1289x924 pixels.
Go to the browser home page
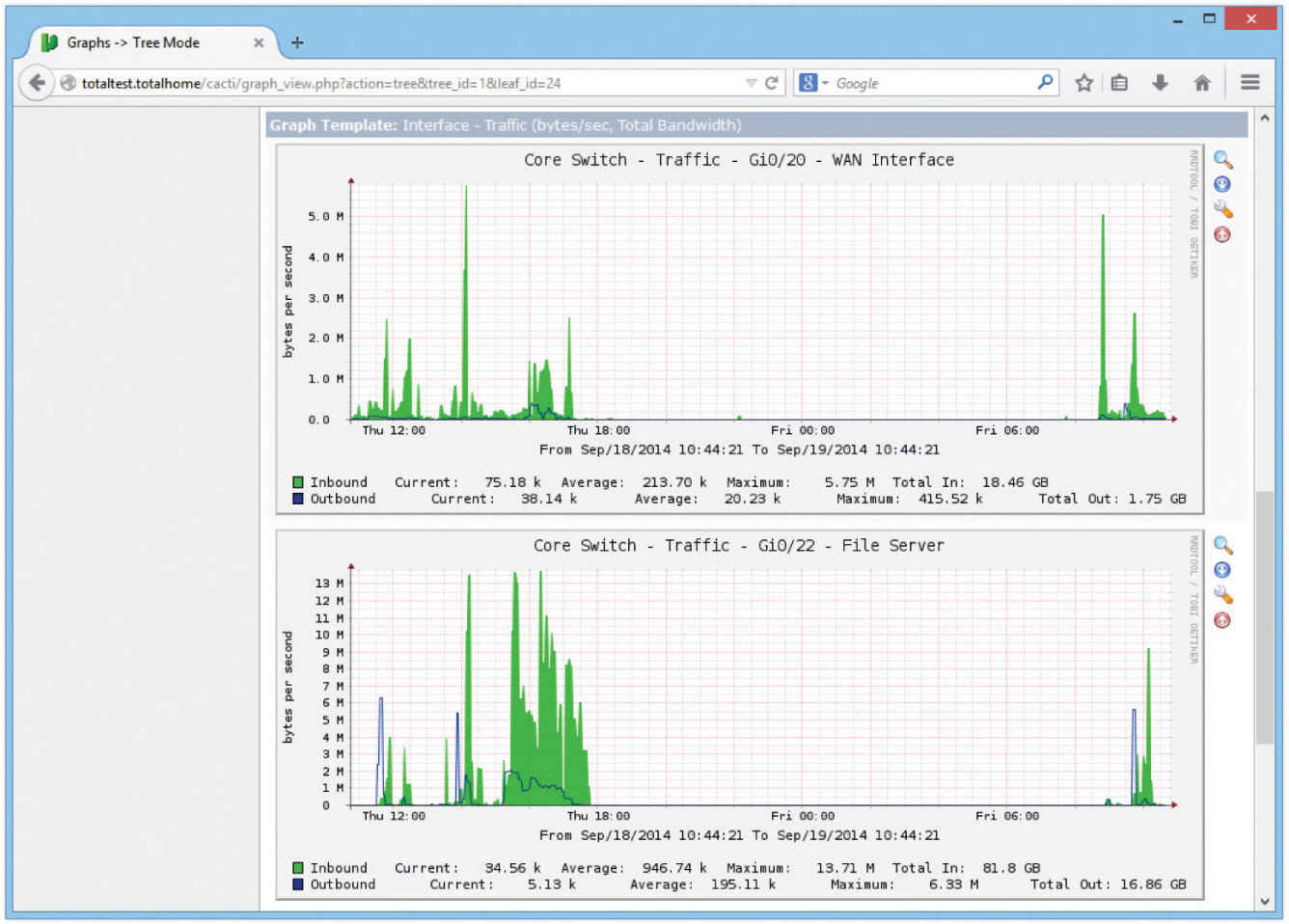pyautogui.click(x=1202, y=83)
